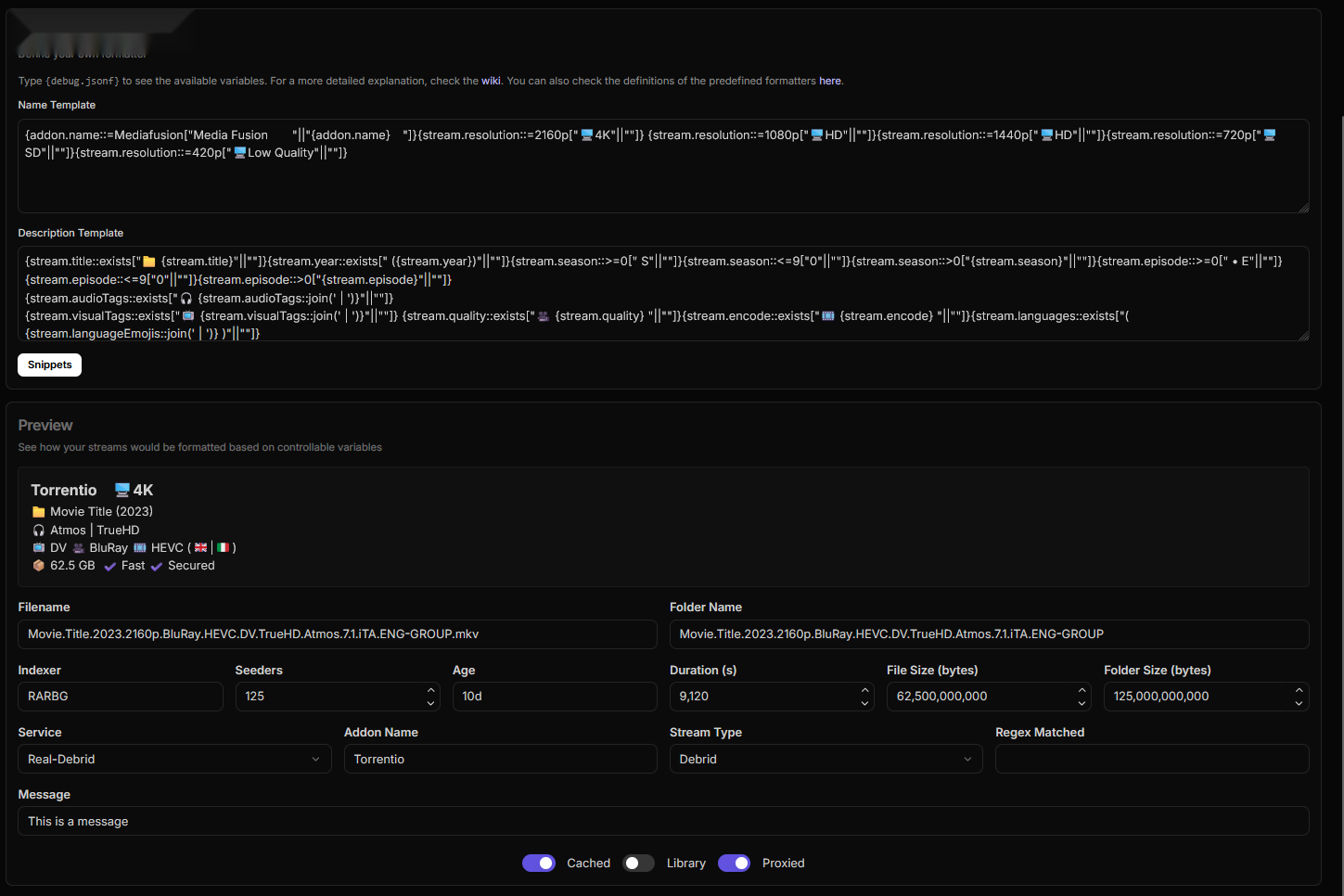
Task: Disable the Cached toggle
Action: point(539,864)
